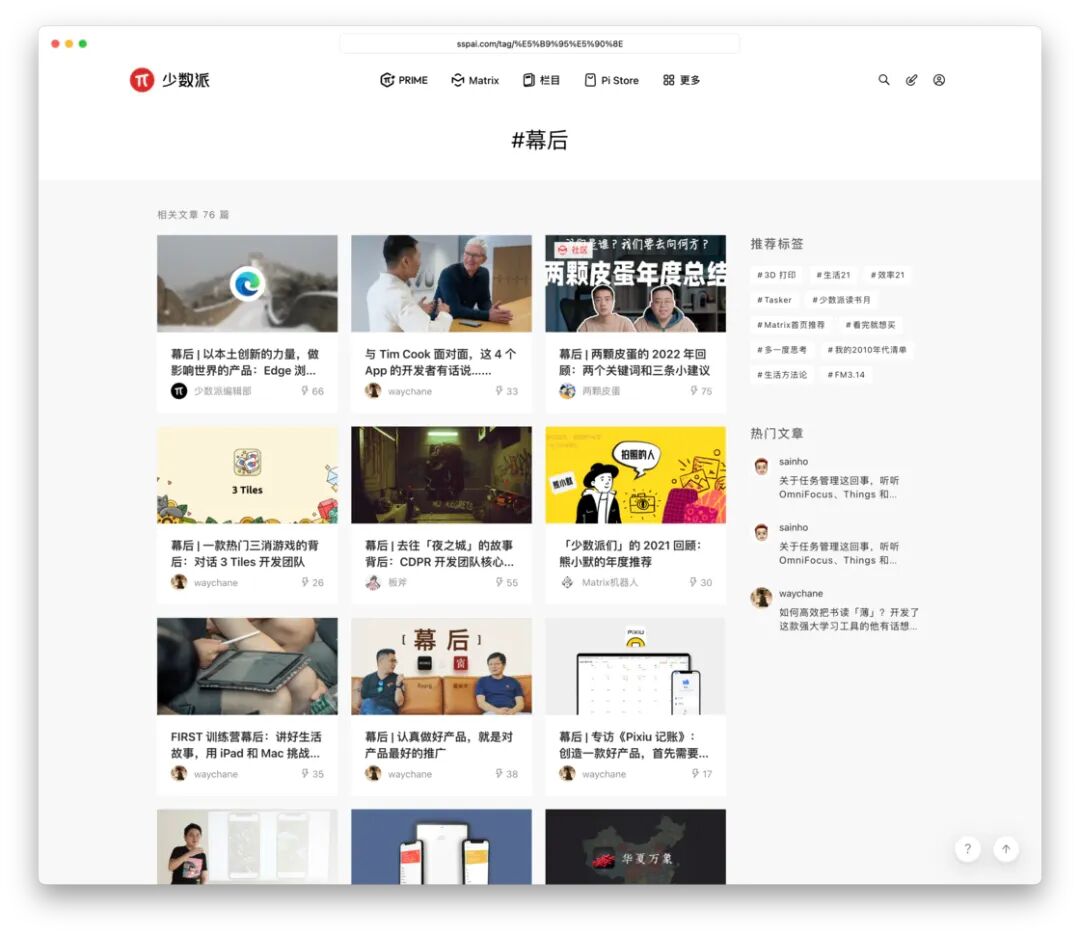Select the #少数派读书月 tag
The height and width of the screenshot is (935, 1080).
841,300
